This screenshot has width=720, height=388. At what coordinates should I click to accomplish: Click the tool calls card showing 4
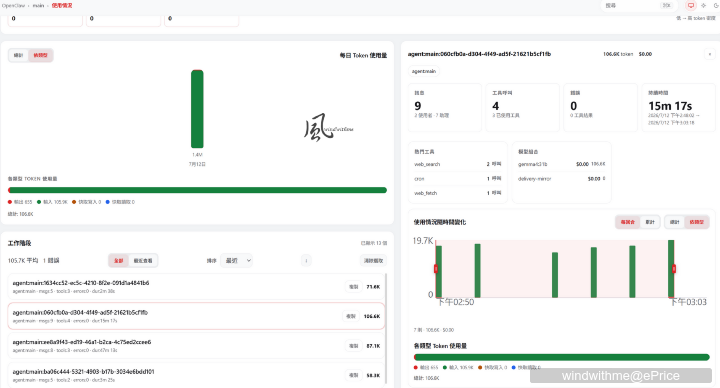pyautogui.click(x=523, y=107)
